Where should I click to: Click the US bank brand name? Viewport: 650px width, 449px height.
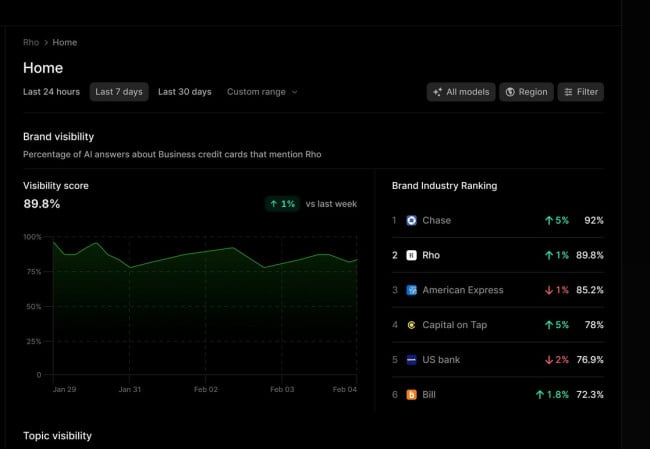tap(441, 359)
